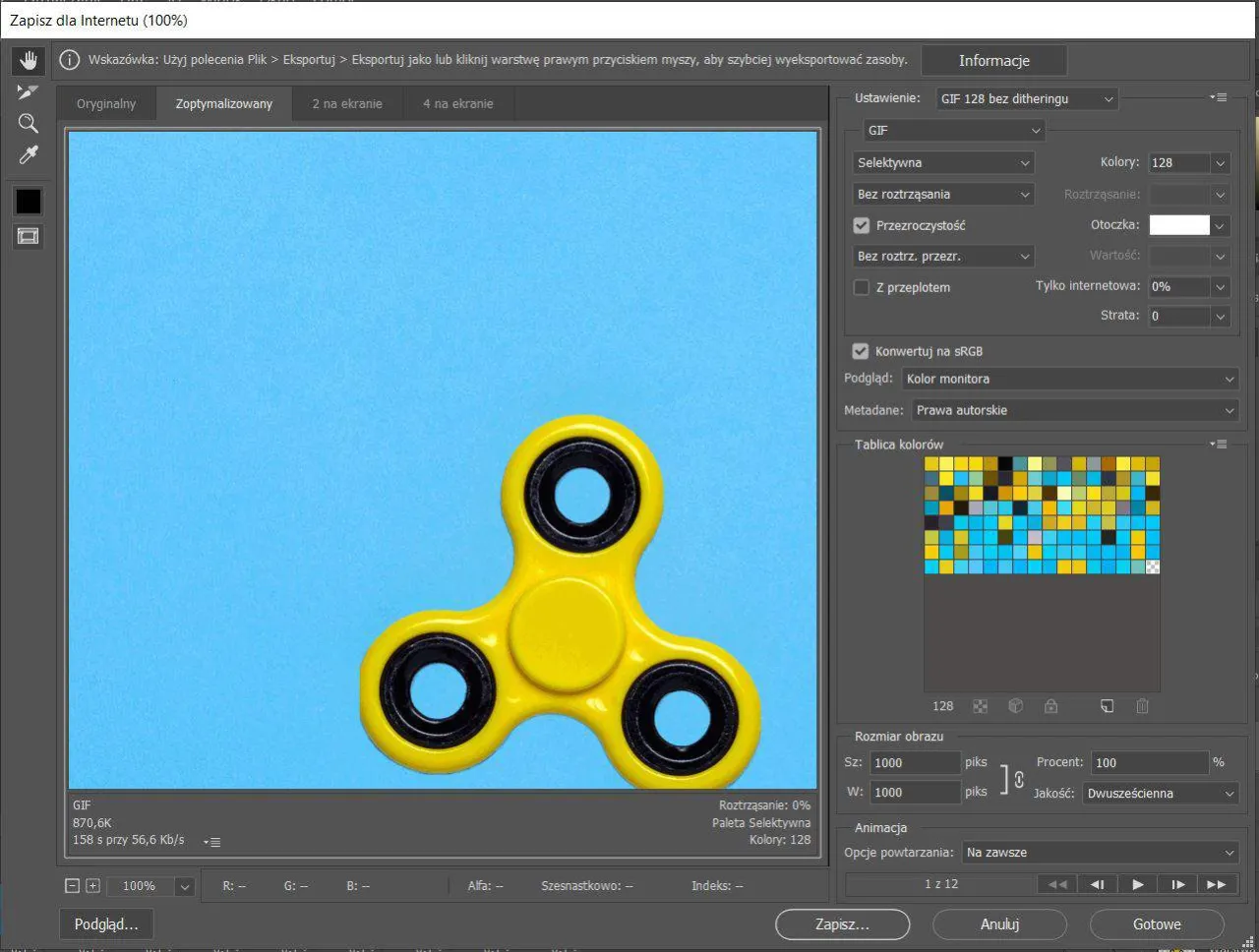Viewport: 1259px width, 952px height.
Task: Add a new color to the color table
Action: [x=1107, y=706]
